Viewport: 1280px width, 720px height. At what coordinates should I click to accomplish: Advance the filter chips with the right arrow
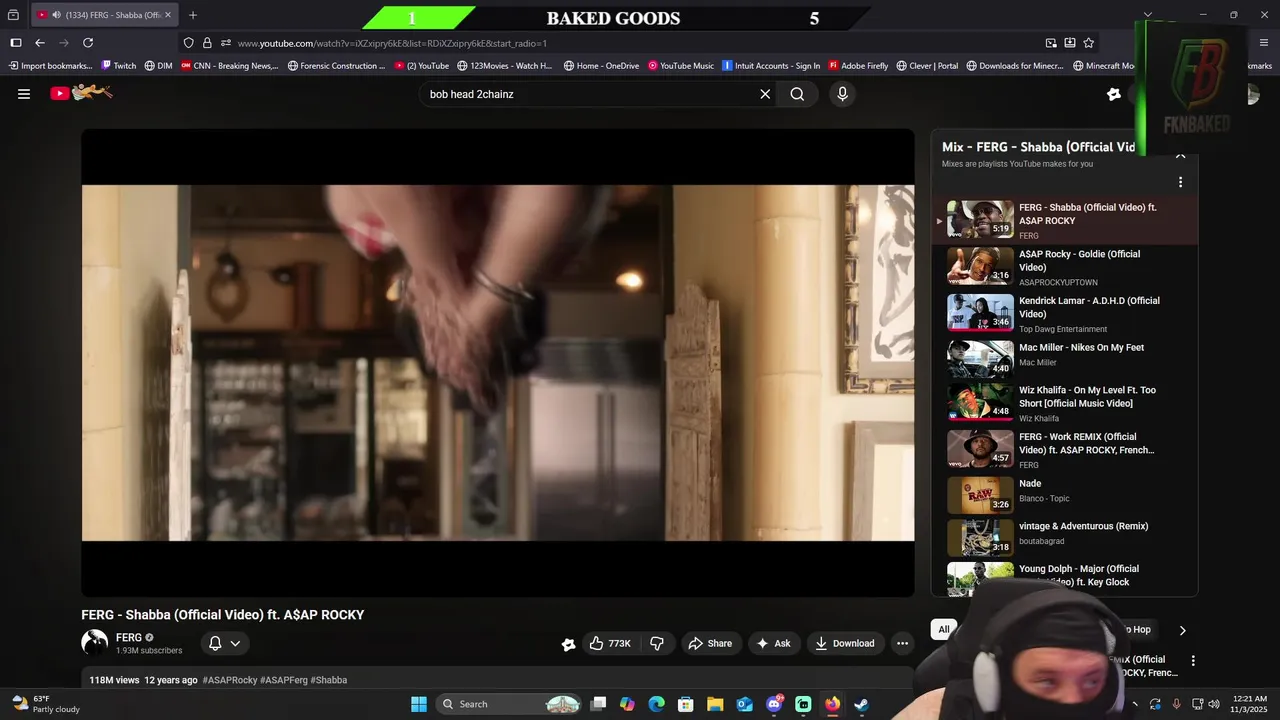[x=1182, y=630]
